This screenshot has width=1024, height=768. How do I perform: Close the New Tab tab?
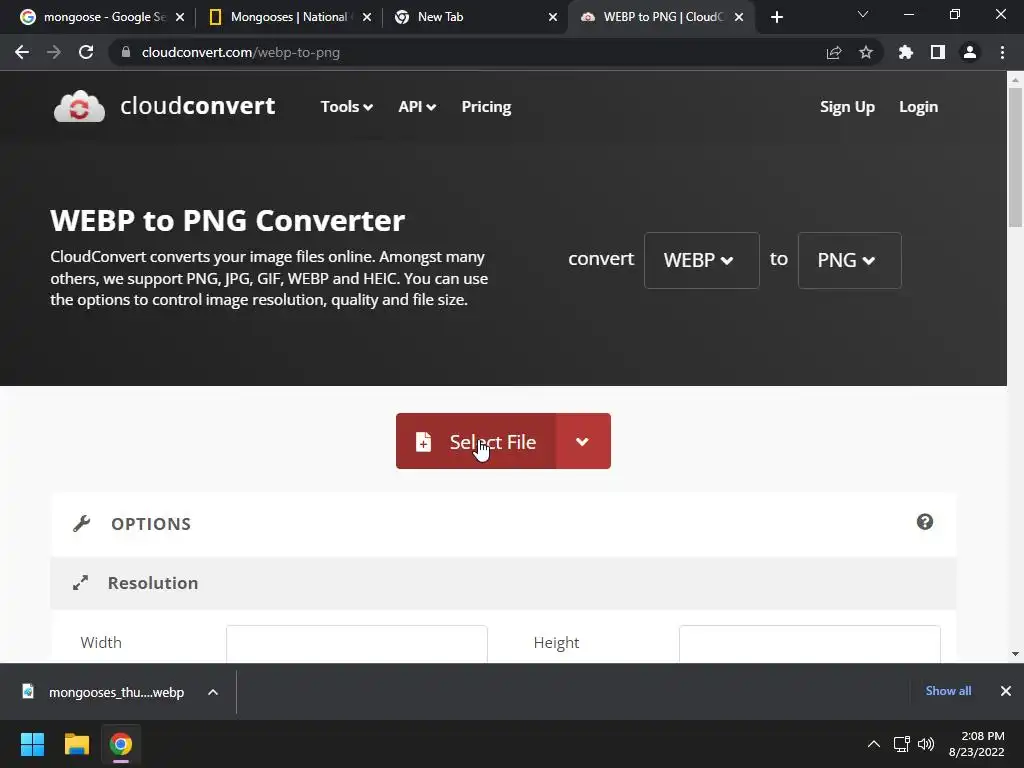[x=553, y=17]
